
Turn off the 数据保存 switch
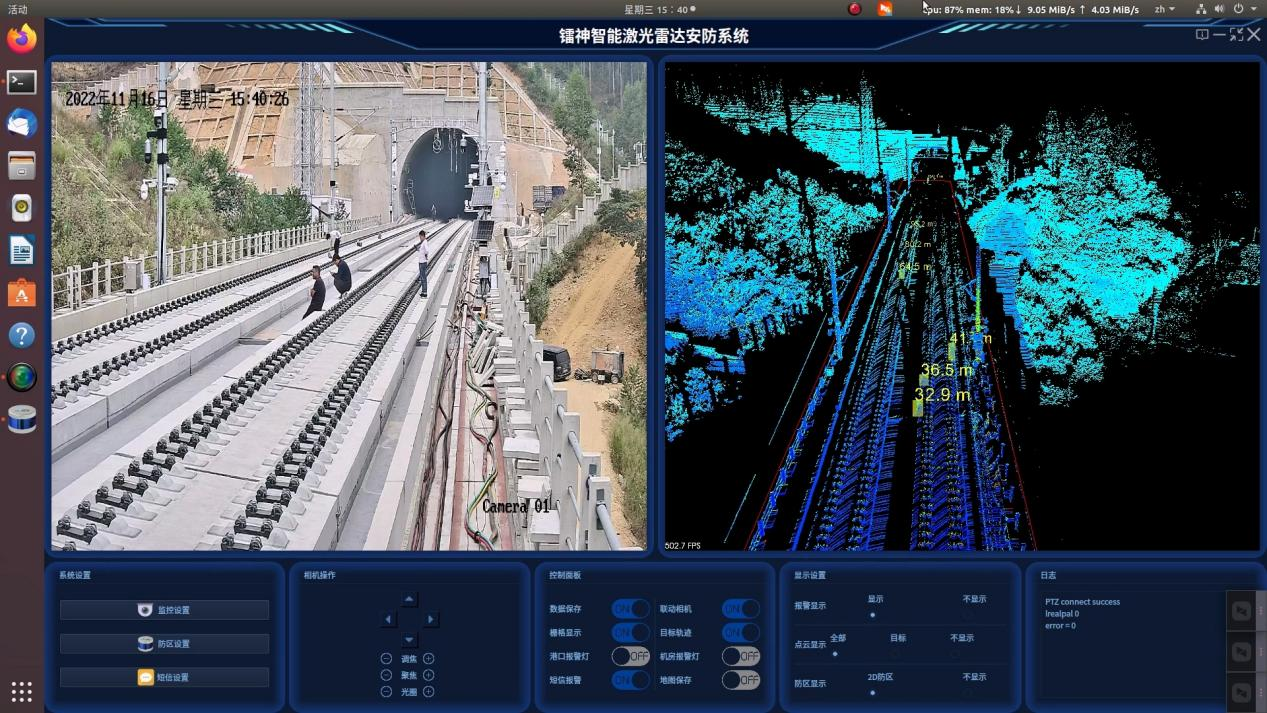(x=630, y=608)
